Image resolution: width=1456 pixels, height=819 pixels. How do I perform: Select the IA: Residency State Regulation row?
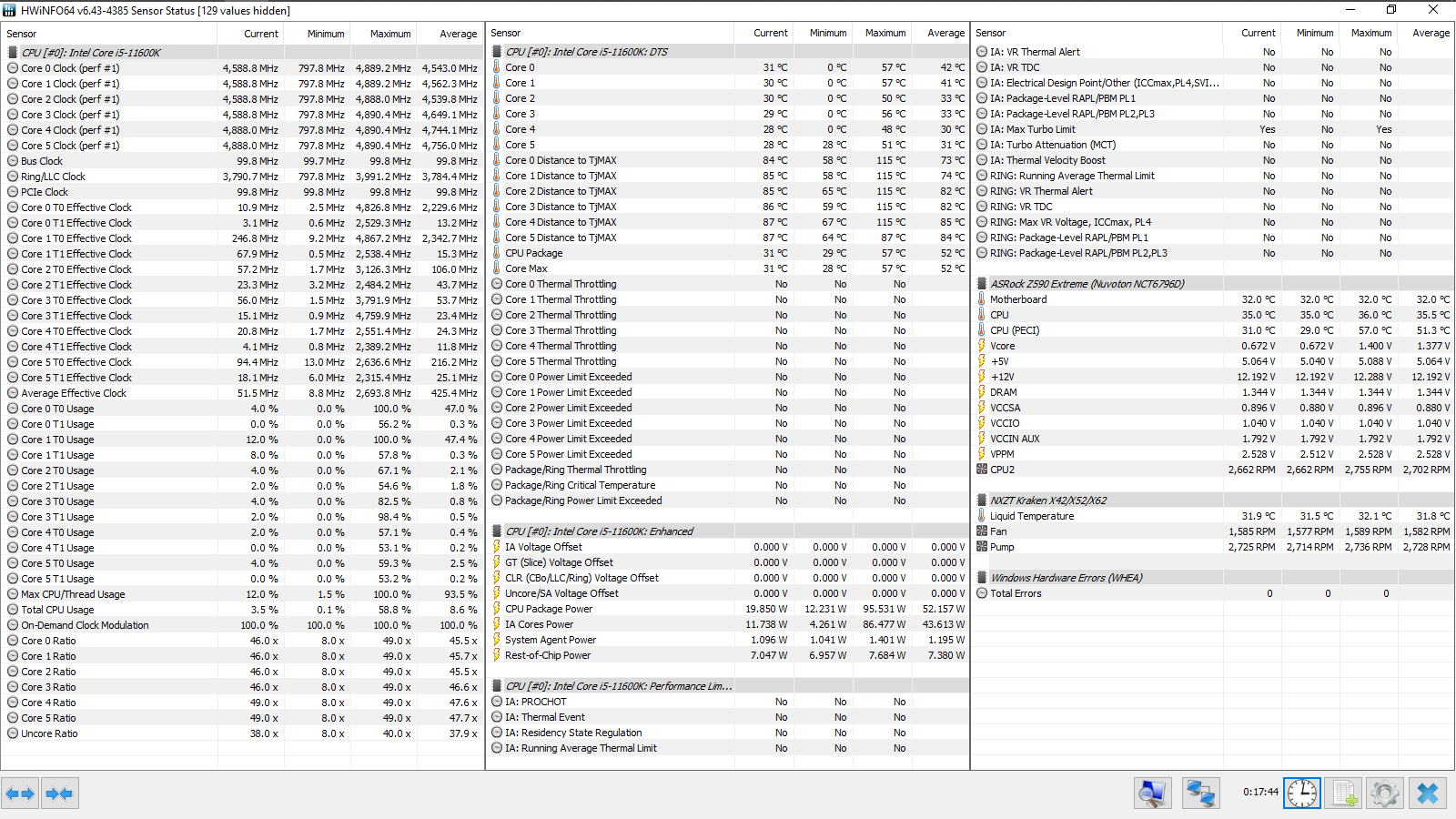pos(728,733)
